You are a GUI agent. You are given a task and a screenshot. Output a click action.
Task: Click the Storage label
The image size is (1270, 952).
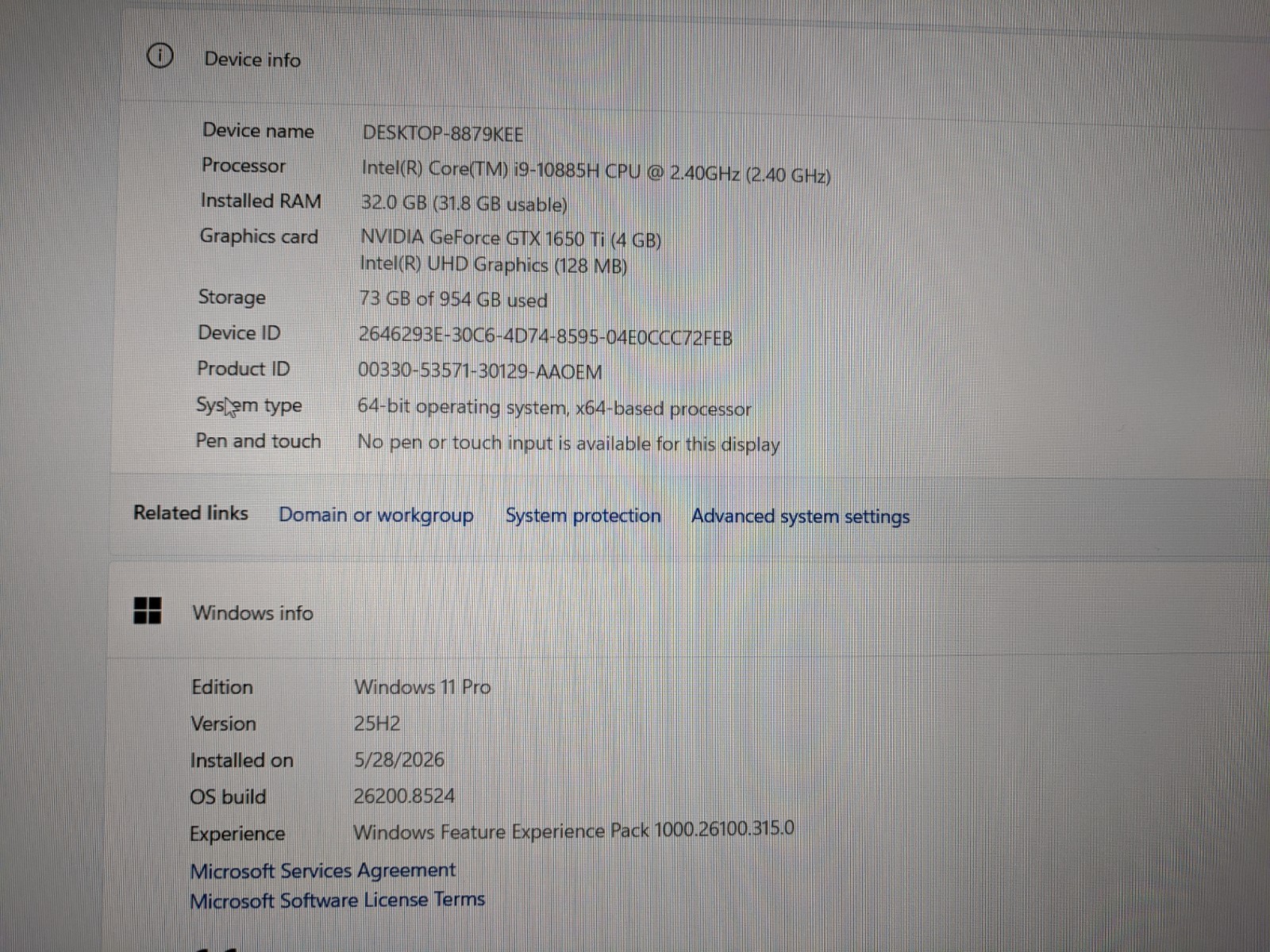coord(233,297)
